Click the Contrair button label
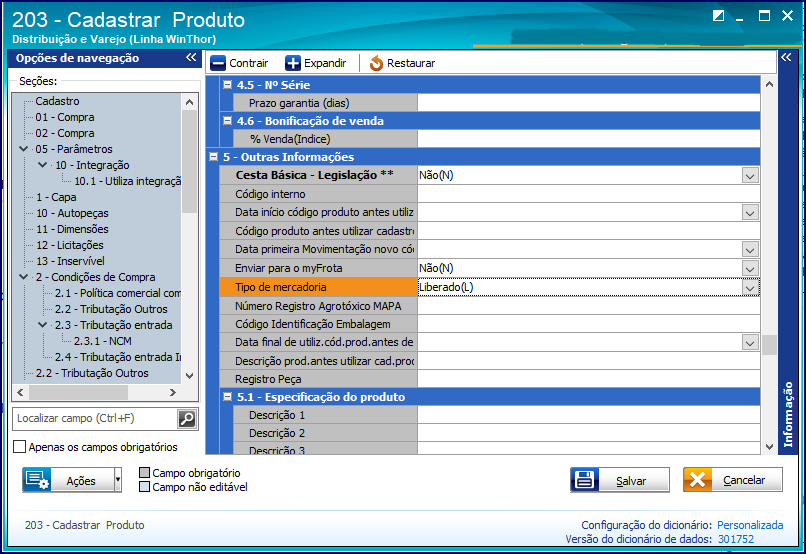Viewport: 806px width, 554px height. point(249,63)
